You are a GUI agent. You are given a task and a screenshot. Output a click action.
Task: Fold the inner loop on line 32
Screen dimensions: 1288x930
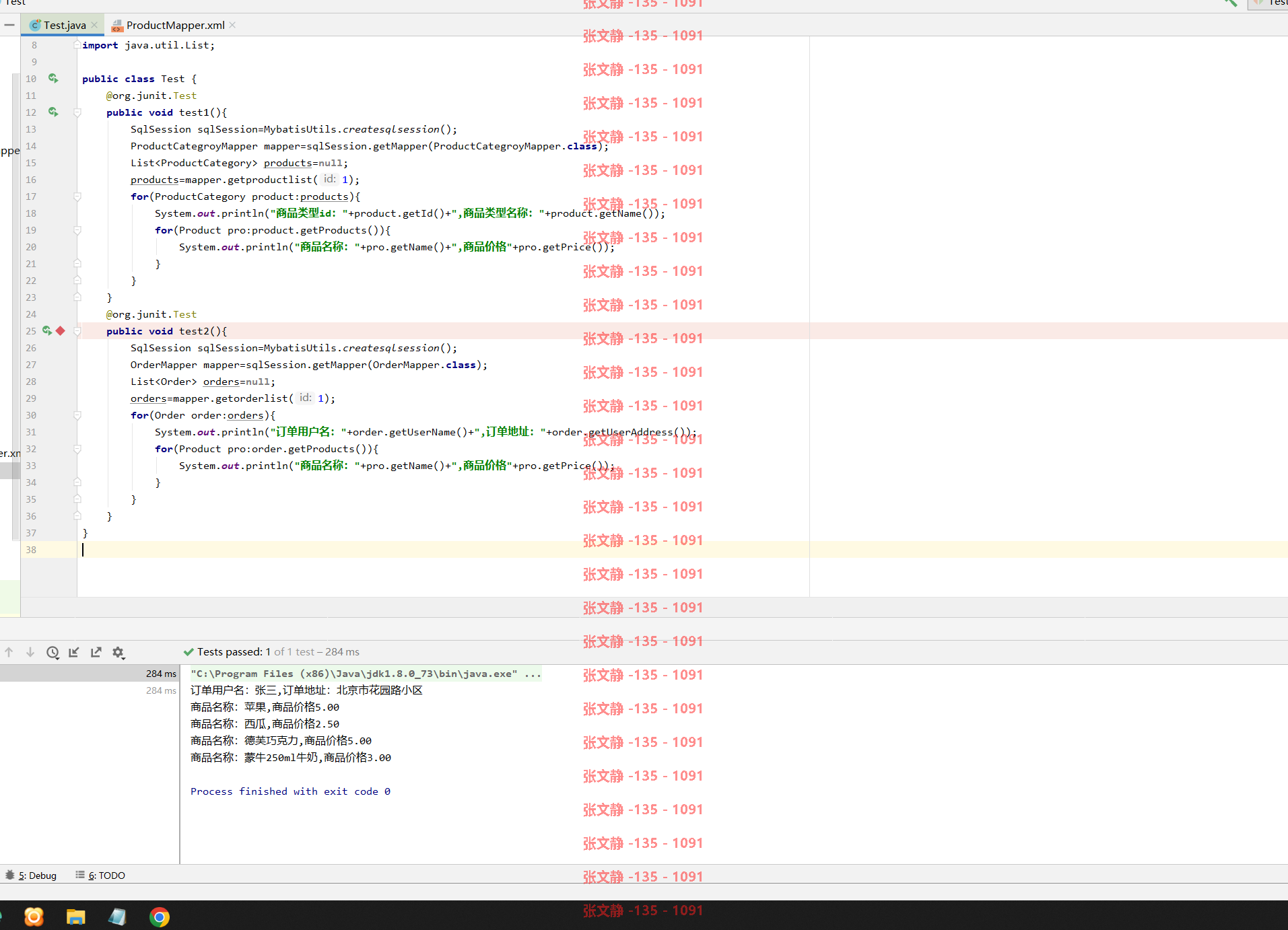click(77, 449)
